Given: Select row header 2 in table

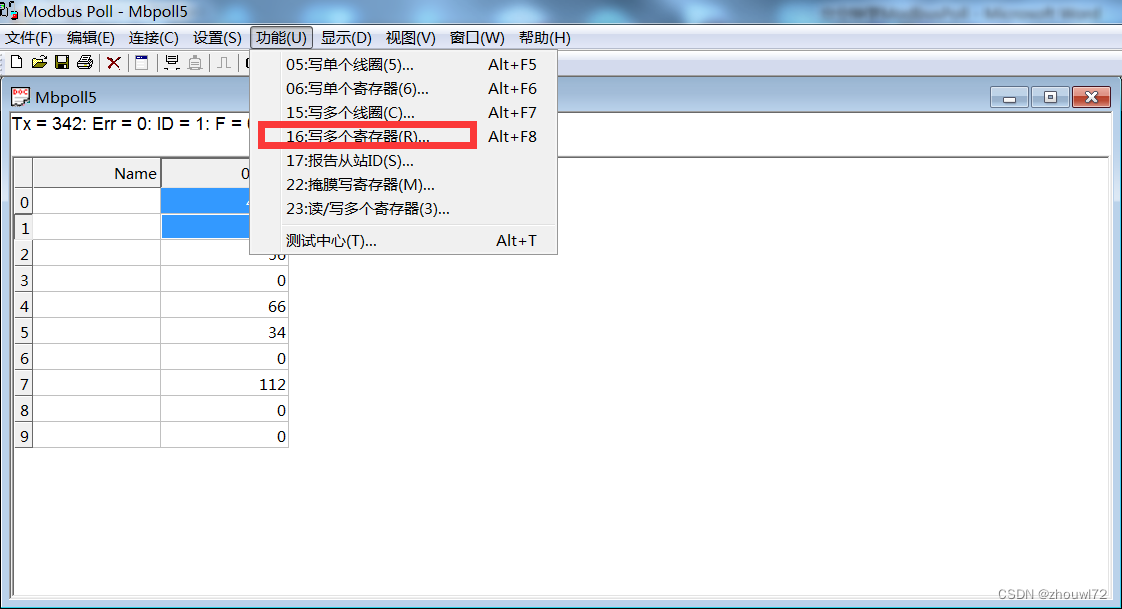Looking at the screenshot, I should coord(24,254).
